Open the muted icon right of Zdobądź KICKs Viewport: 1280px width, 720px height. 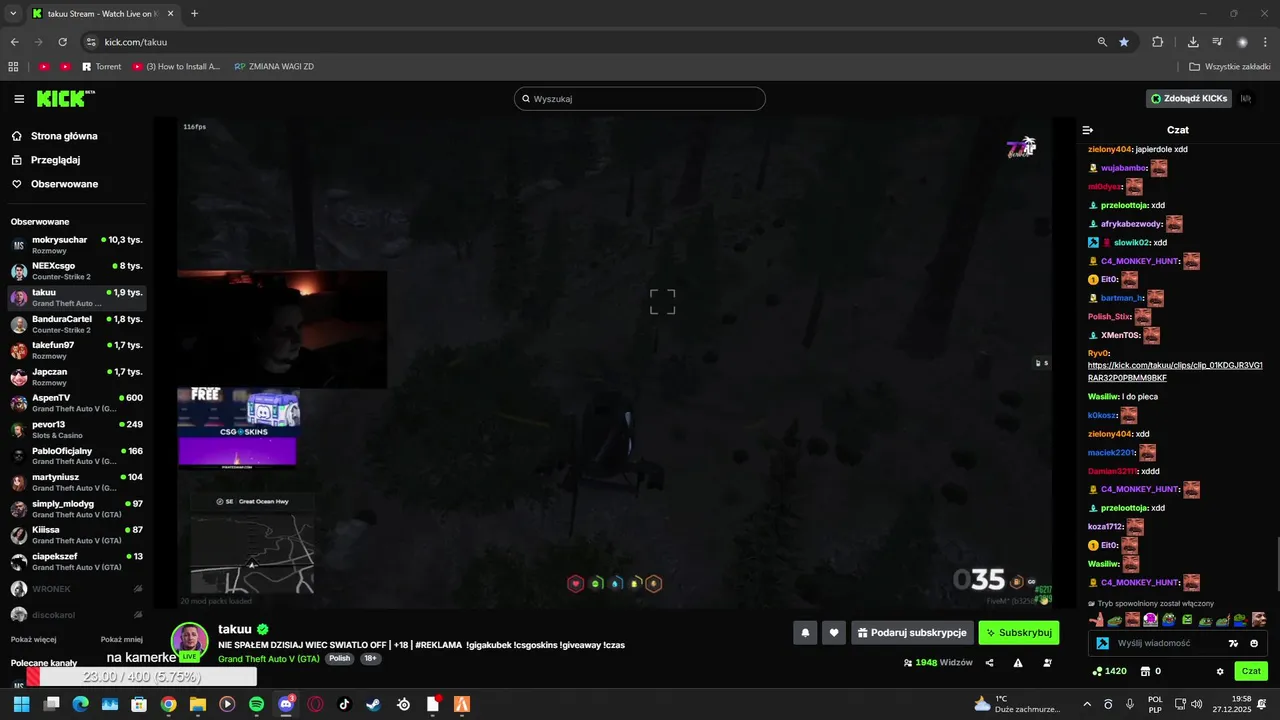[1246, 99]
